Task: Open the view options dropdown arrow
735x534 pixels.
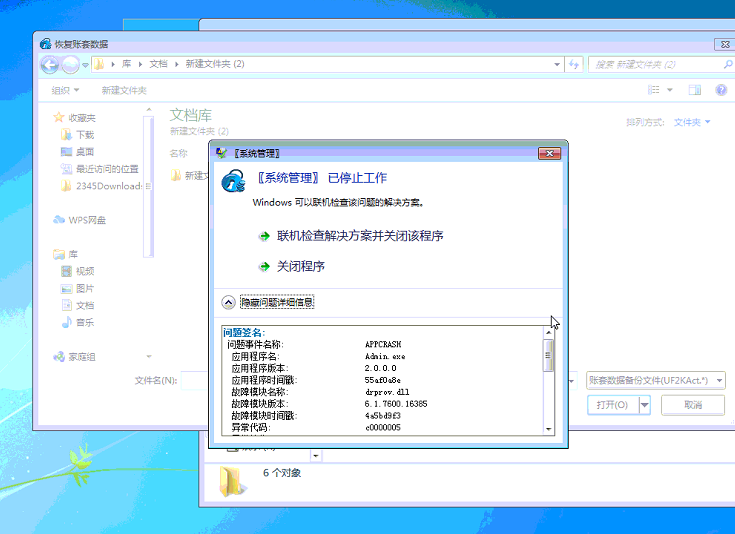Action: (x=670, y=90)
